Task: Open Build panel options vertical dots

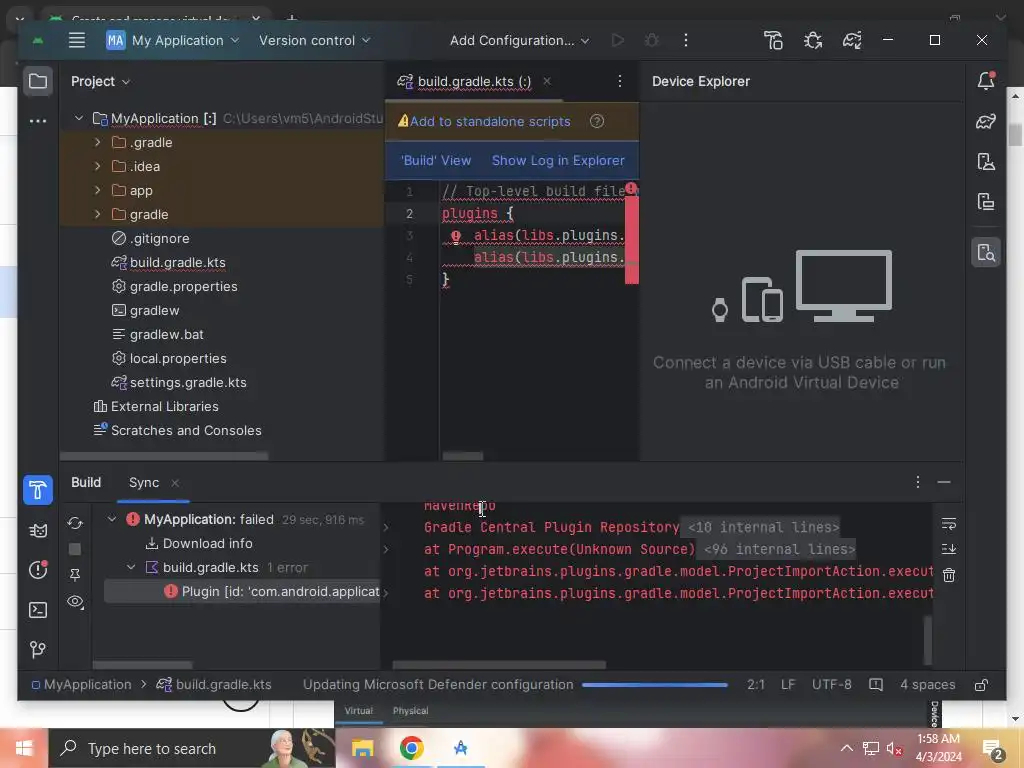Action: pos(918,482)
